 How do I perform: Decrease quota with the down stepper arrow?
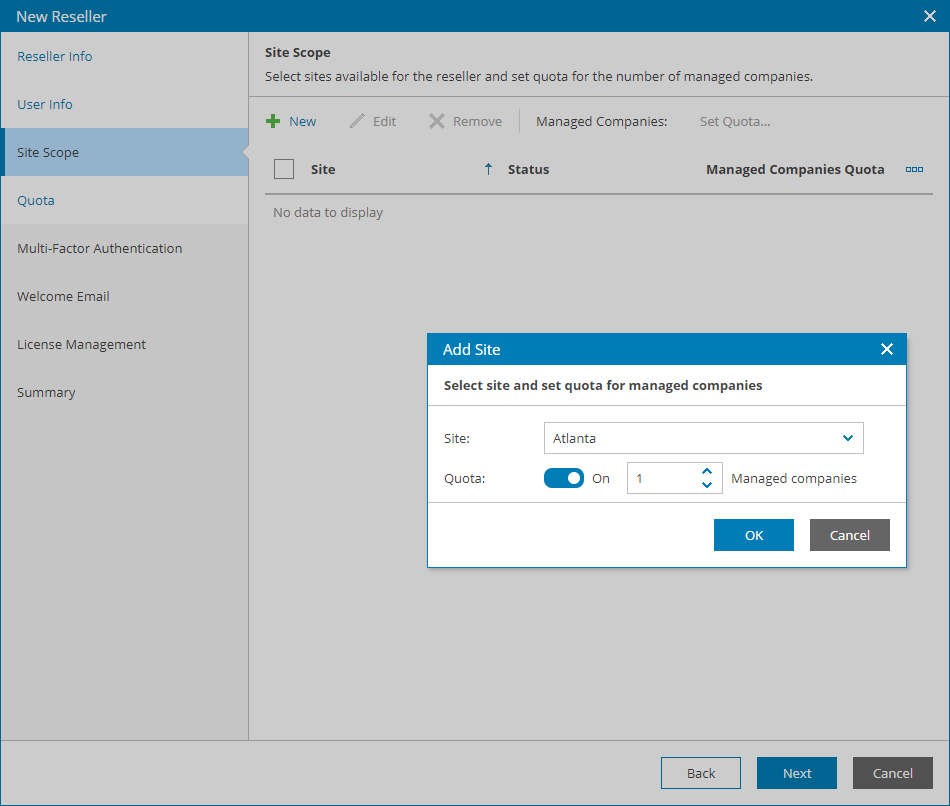(706, 485)
